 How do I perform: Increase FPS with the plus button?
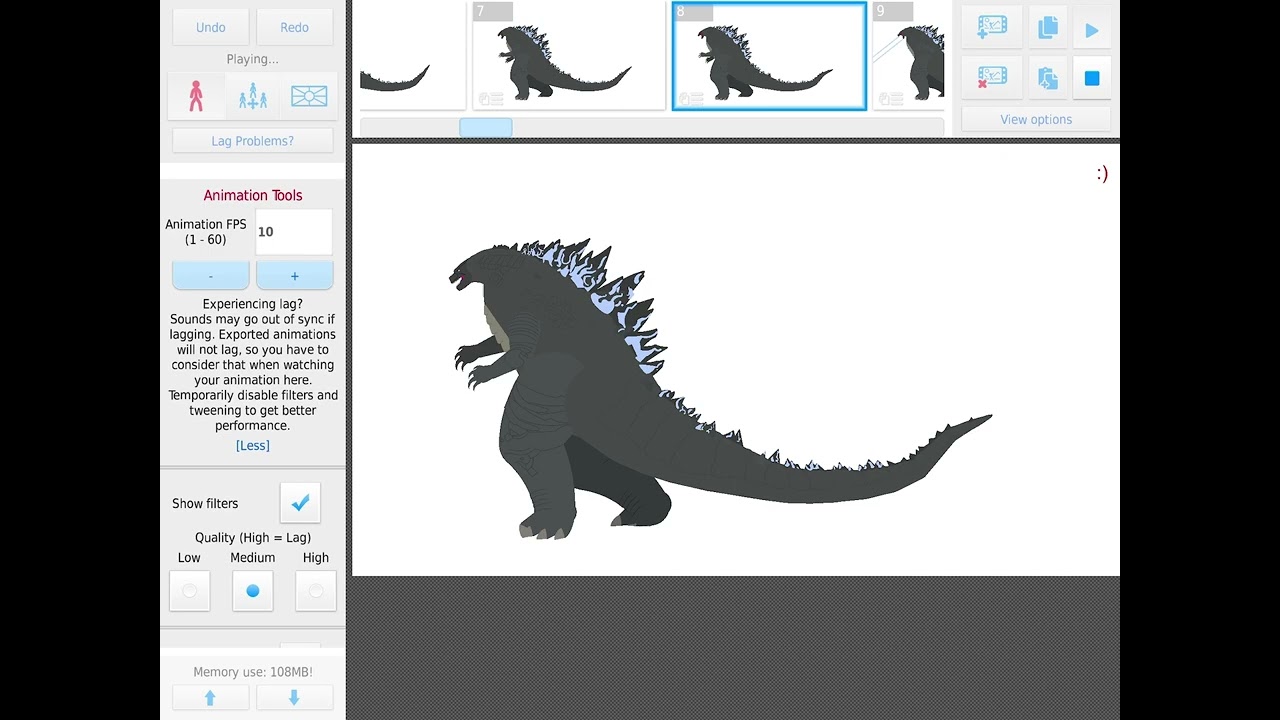[294, 276]
